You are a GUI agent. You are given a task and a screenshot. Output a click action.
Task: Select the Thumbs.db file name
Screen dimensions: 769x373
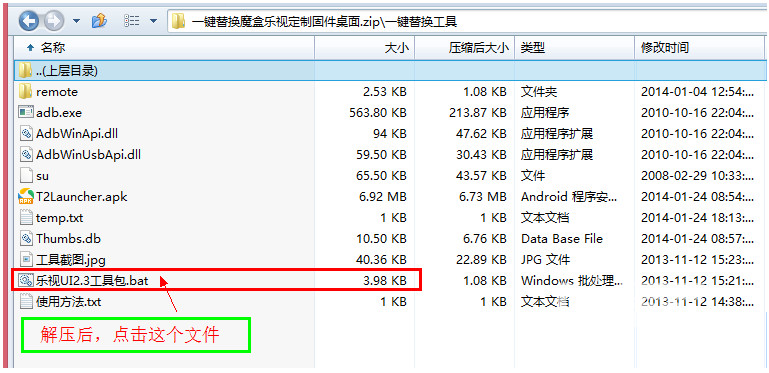point(68,239)
